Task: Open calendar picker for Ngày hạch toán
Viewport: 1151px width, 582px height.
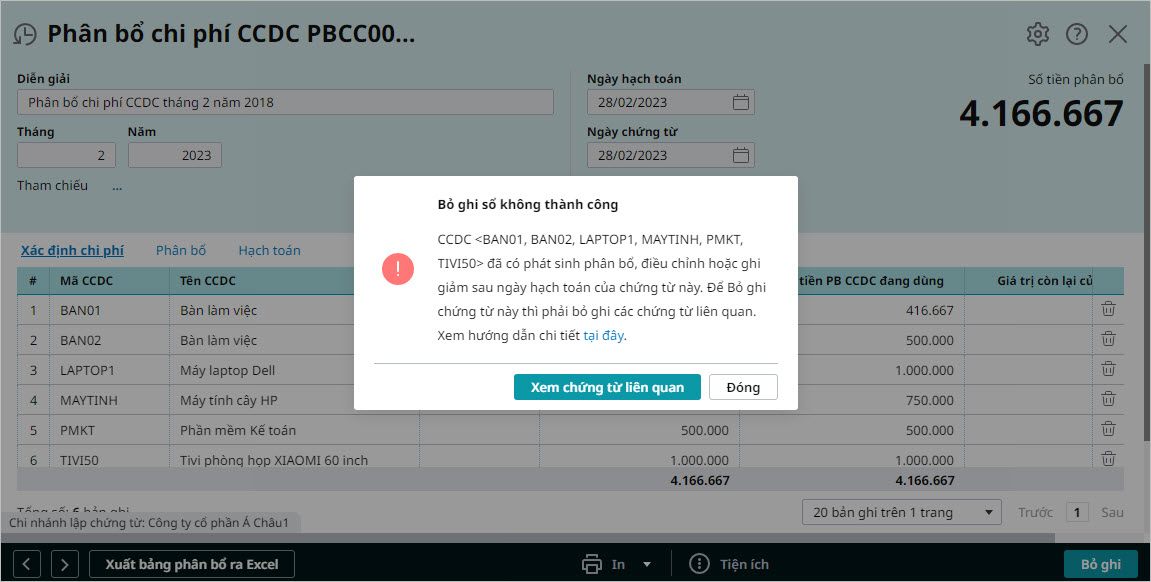Action: coord(740,102)
